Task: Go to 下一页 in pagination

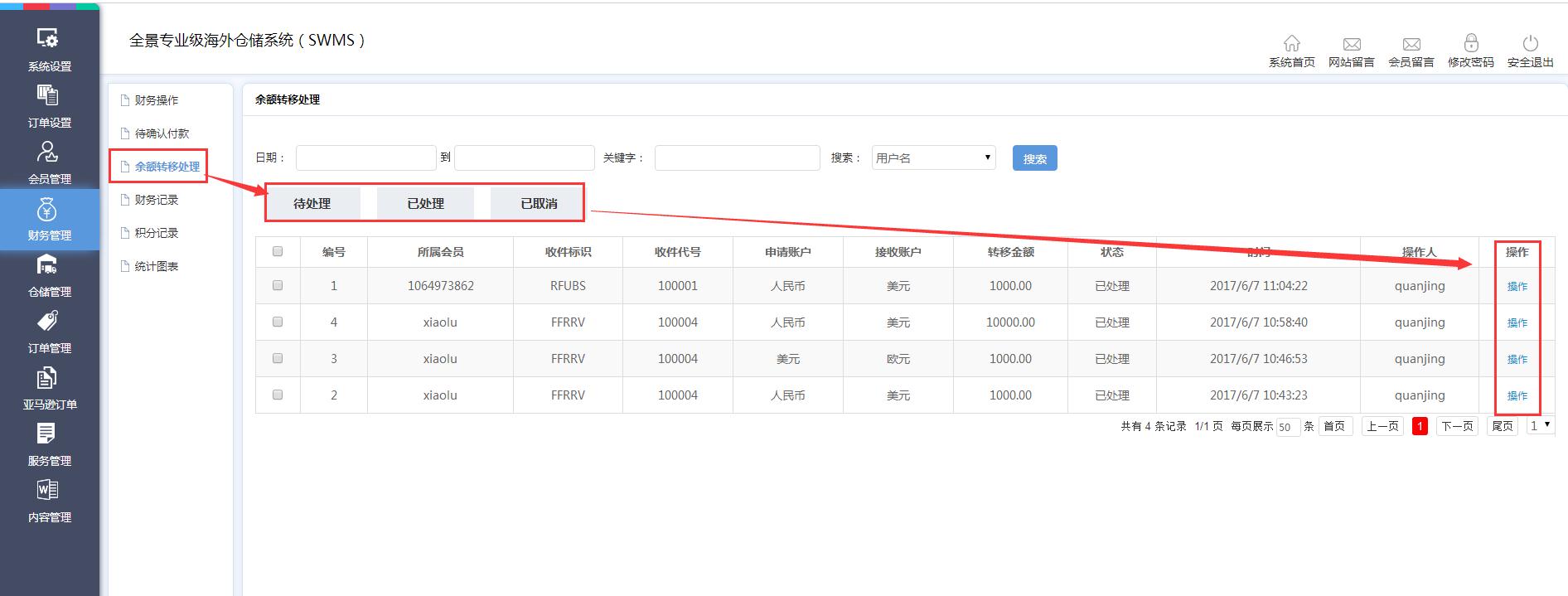Action: [1456, 426]
